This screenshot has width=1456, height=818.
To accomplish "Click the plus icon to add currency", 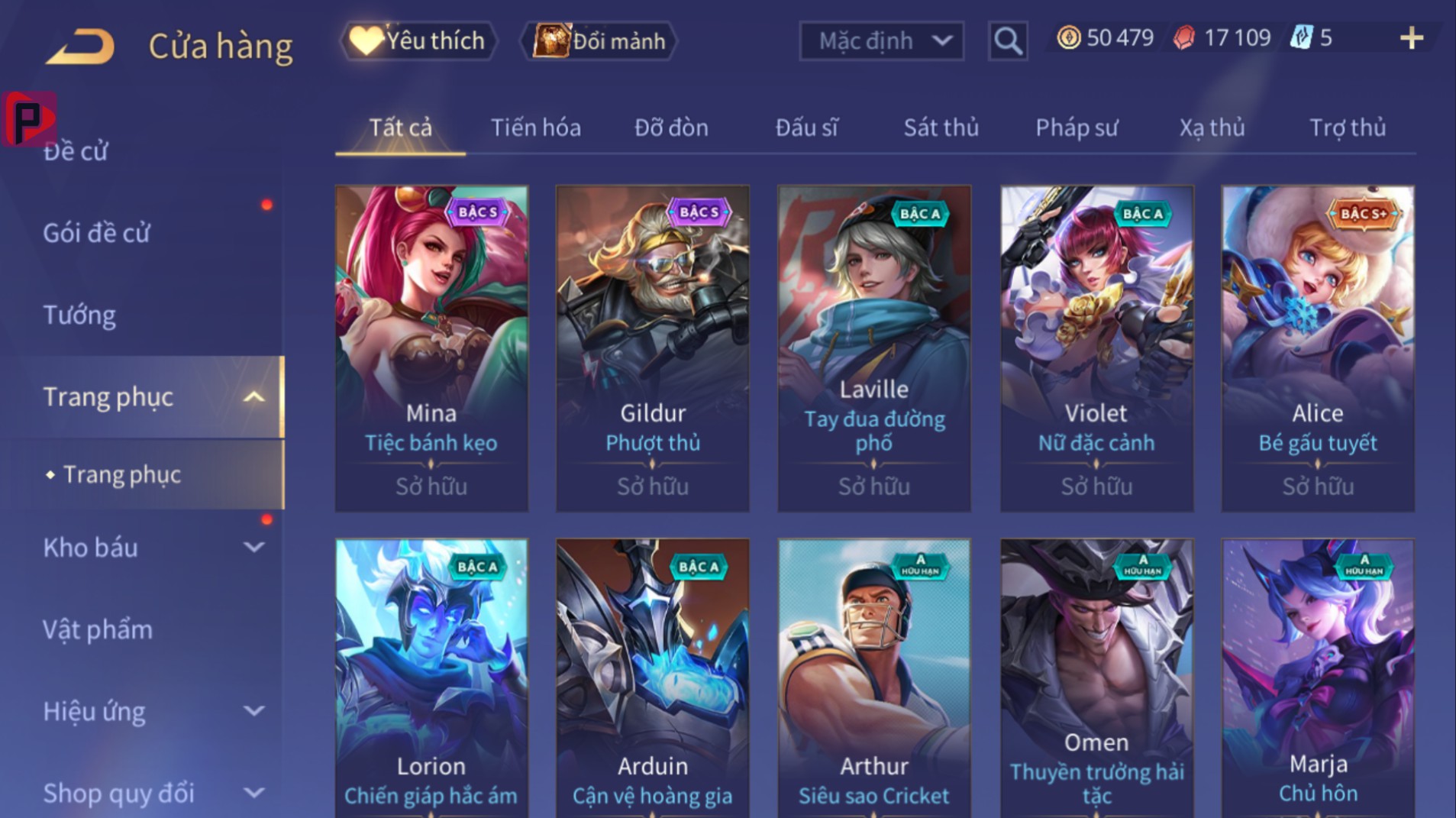I will [x=1411, y=38].
